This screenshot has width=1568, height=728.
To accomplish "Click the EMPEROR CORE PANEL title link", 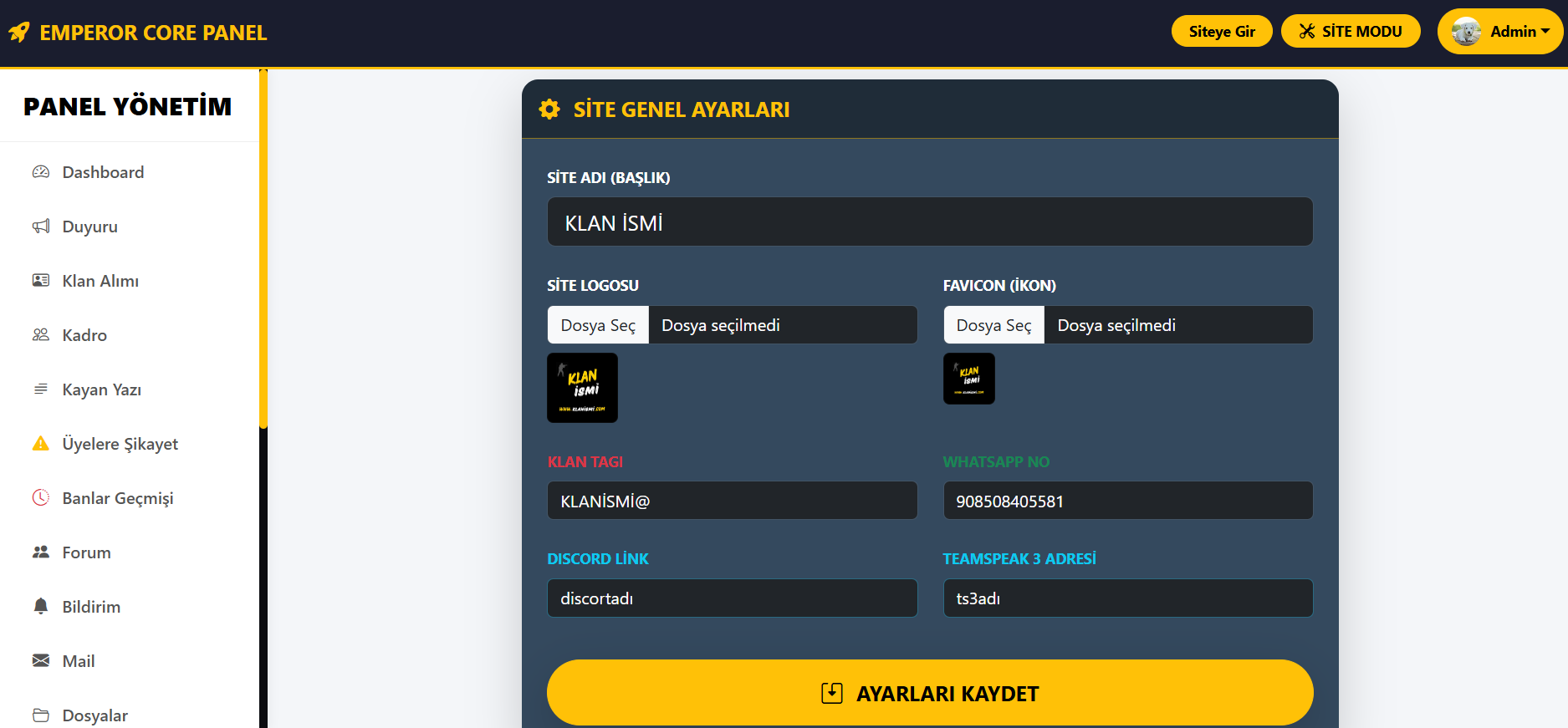I will [x=153, y=33].
